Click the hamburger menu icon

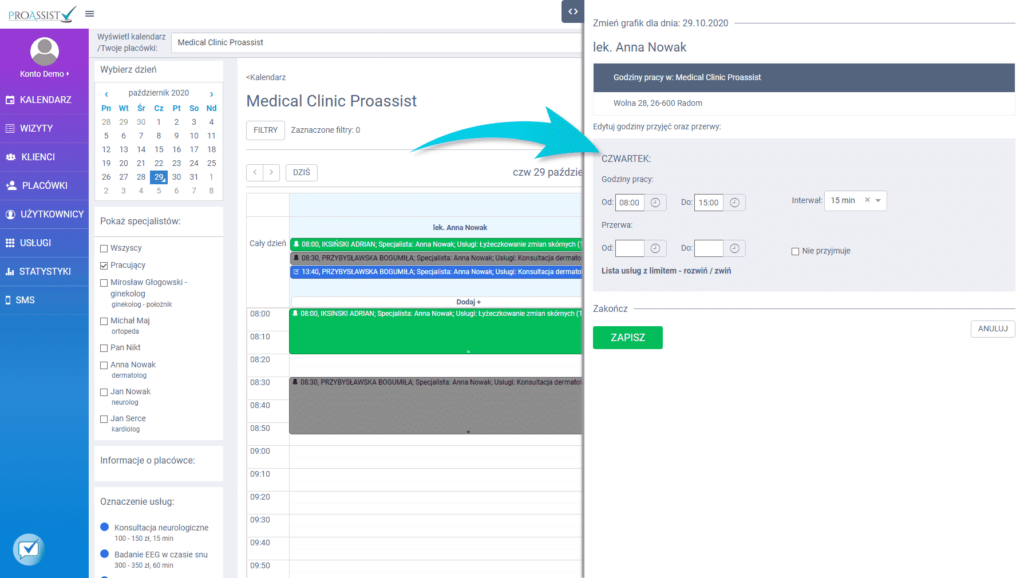pyautogui.click(x=90, y=13)
